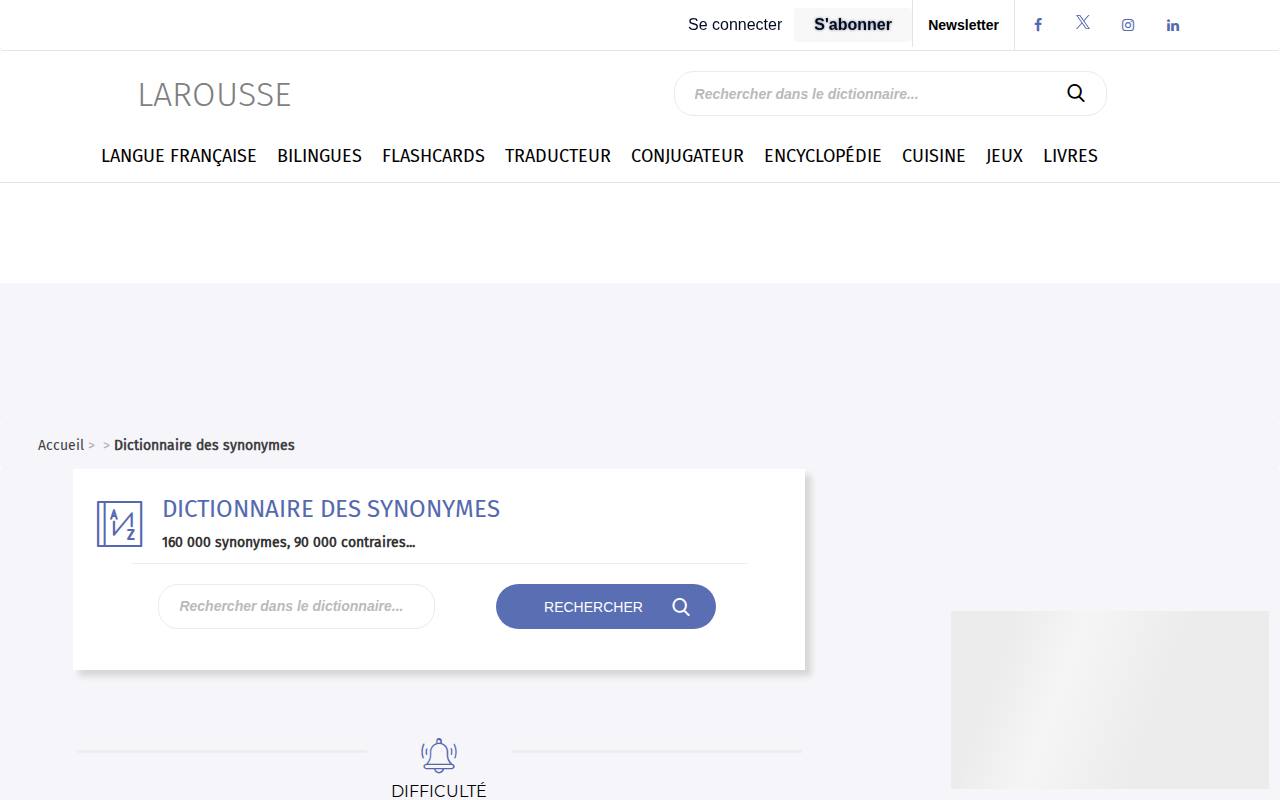Click DICTIONNAIRE DES SYNONYMES heading
This screenshot has height=800, width=1280.
(331, 508)
